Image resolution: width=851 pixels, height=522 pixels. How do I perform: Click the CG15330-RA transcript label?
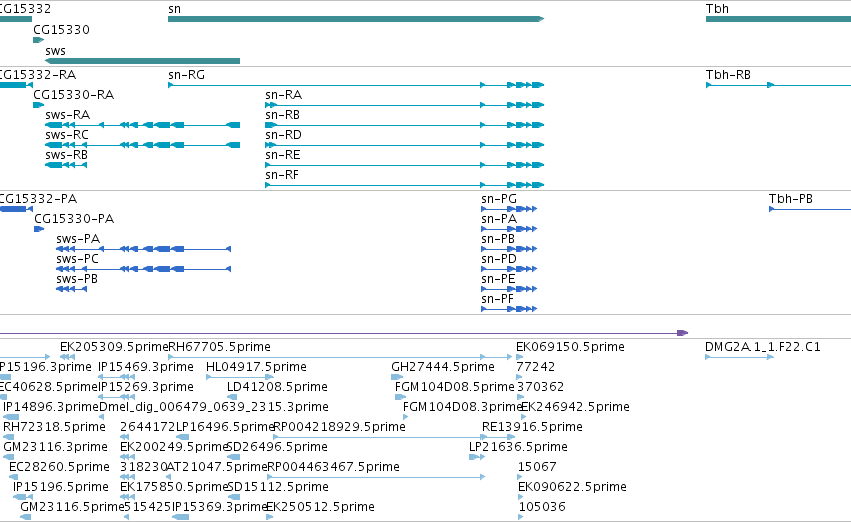coord(73,95)
